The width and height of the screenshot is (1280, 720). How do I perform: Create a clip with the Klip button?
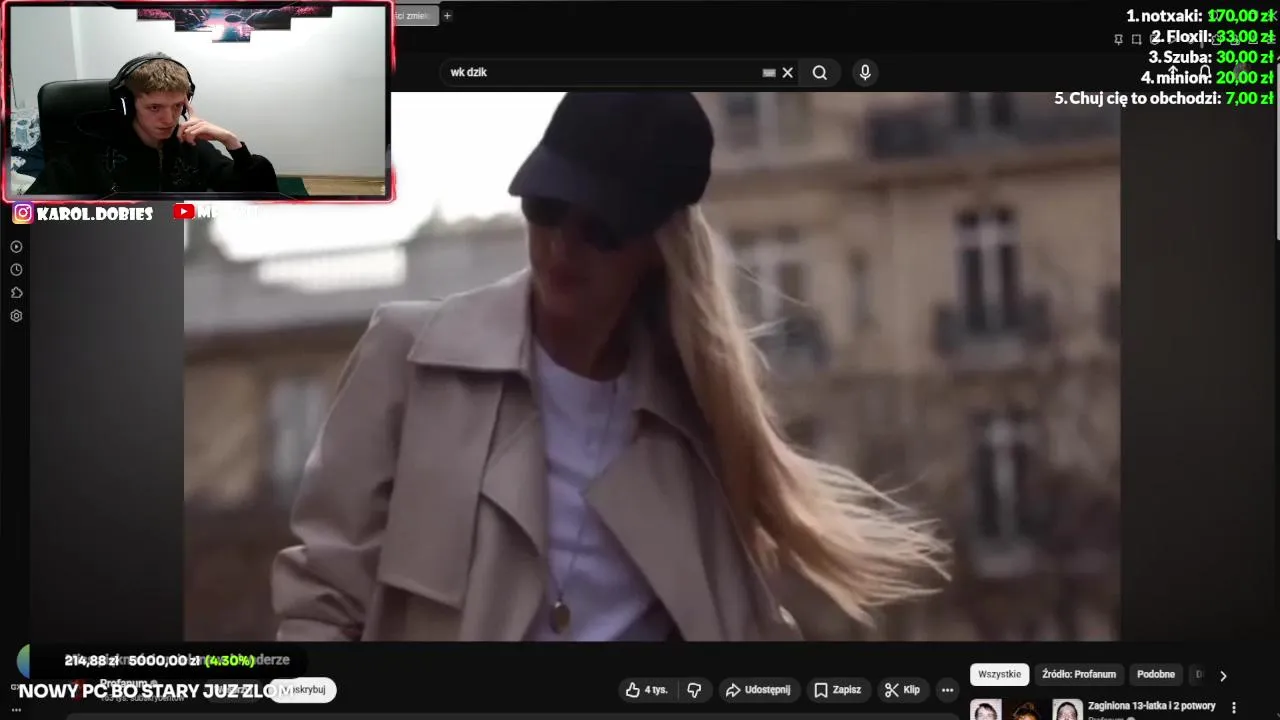tap(902, 690)
